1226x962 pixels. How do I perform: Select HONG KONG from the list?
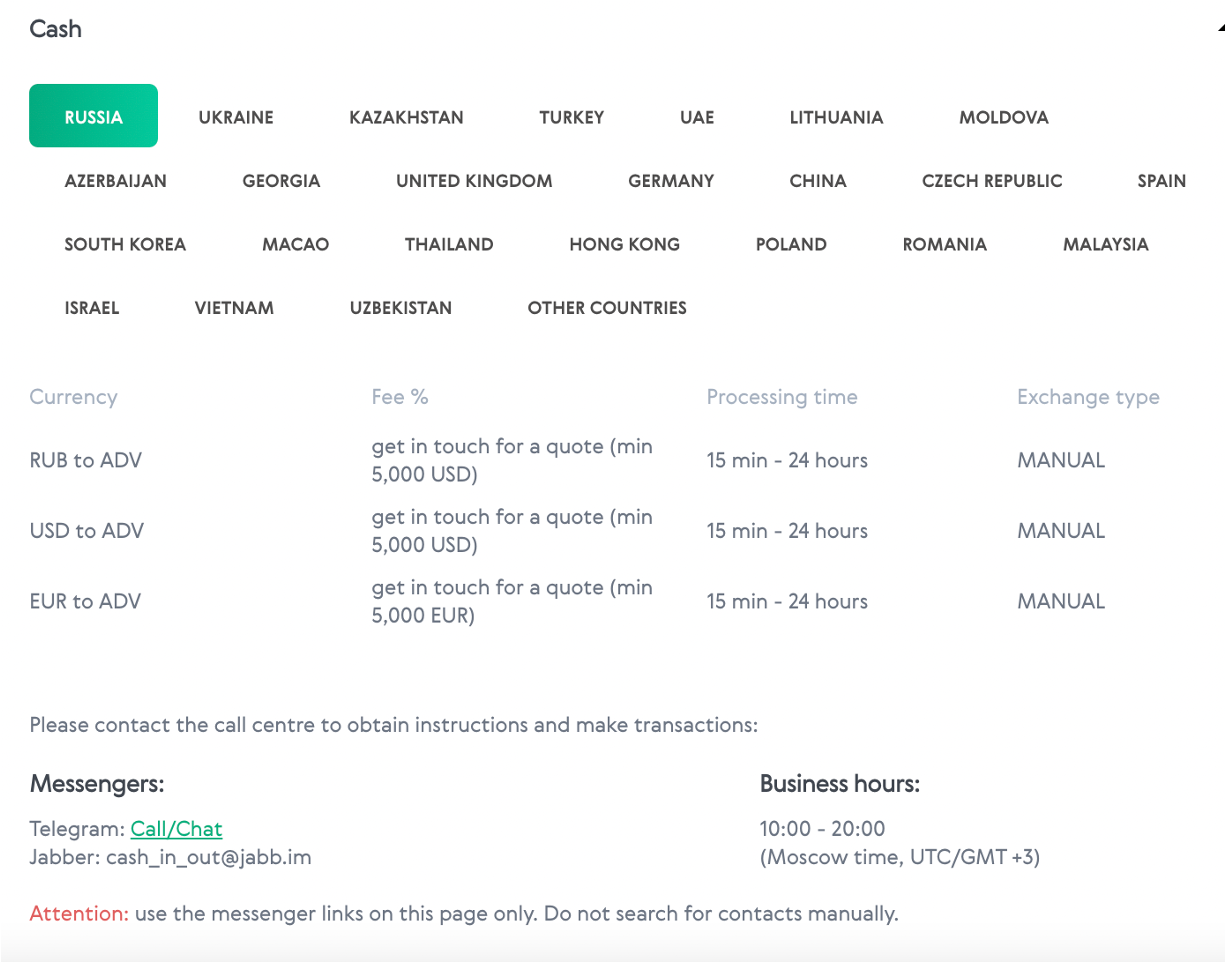(x=624, y=244)
